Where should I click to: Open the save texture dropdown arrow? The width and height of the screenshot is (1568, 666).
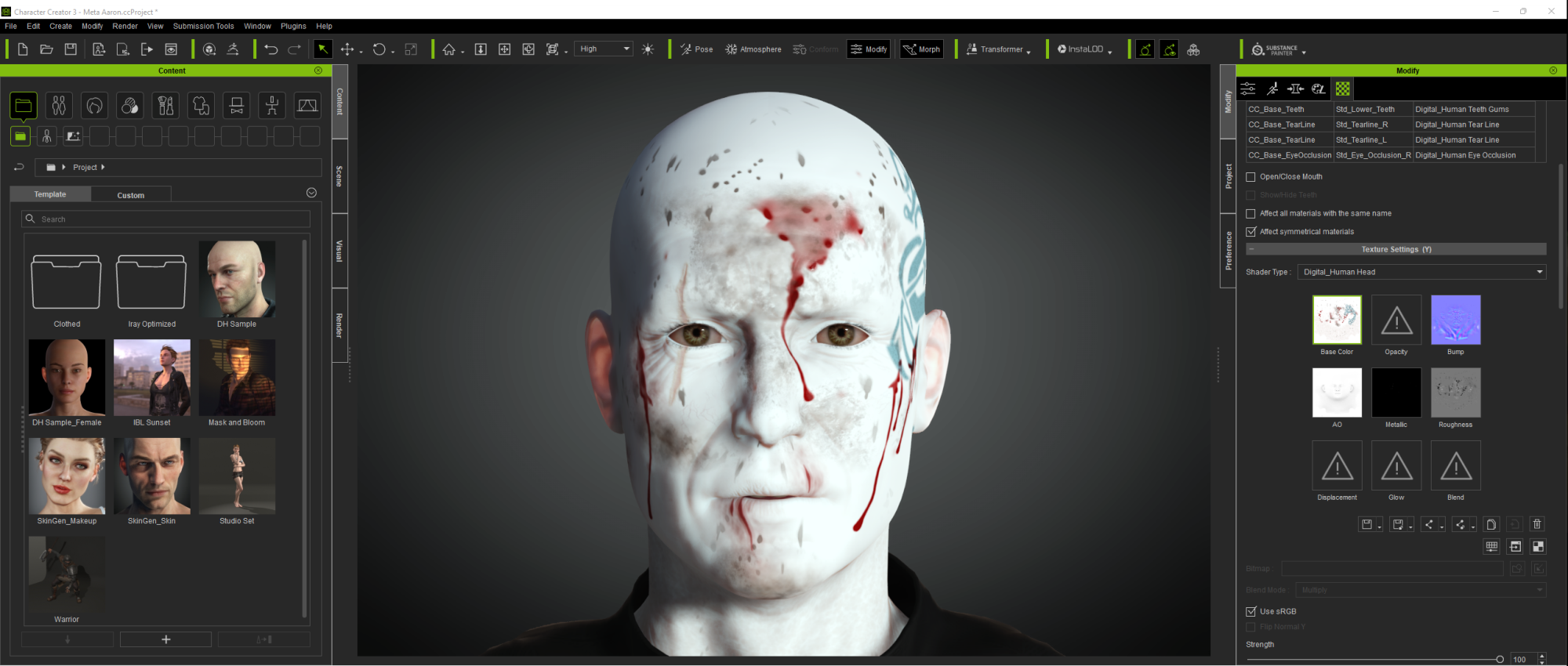coord(1380,526)
